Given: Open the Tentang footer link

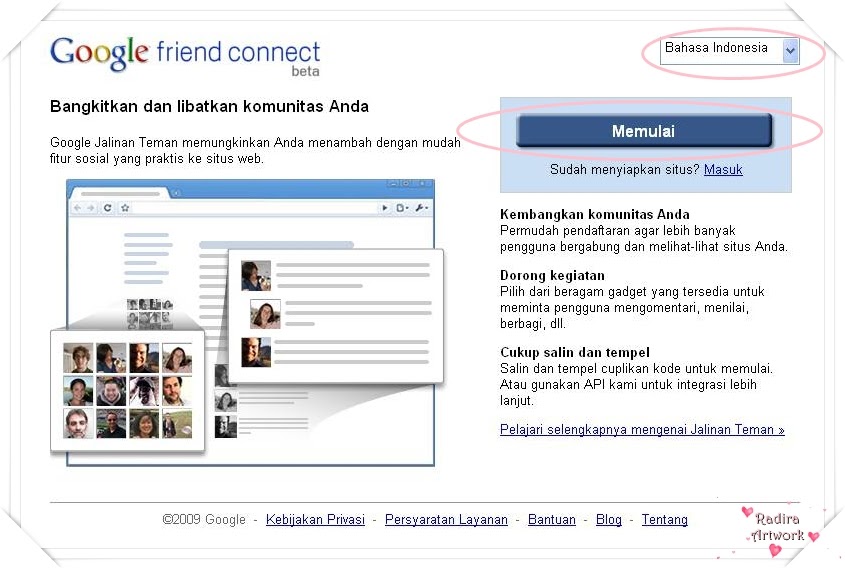Looking at the screenshot, I should pos(664,519).
